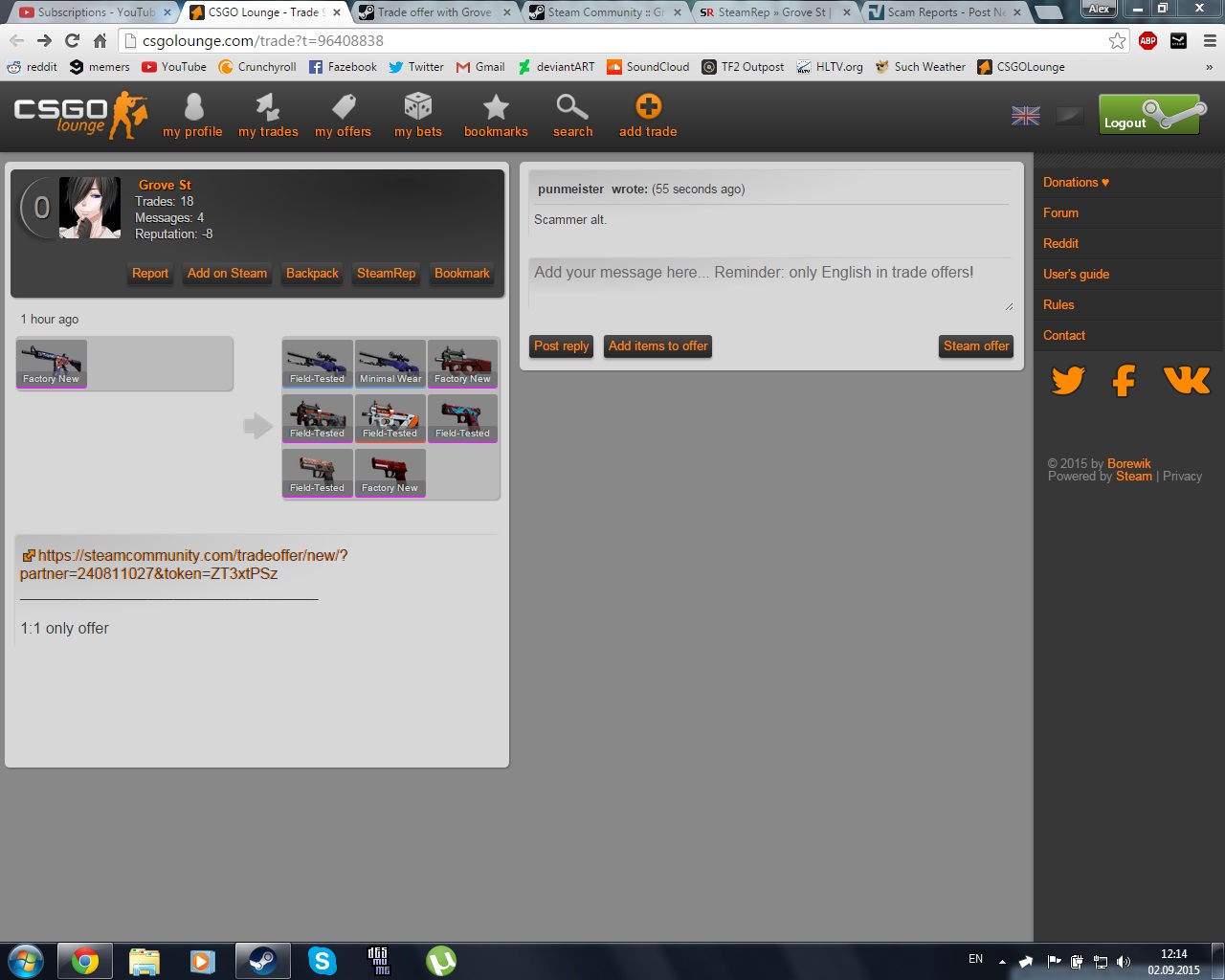Open Skype from the Windows taskbar
The height and width of the screenshot is (980, 1225).
(323, 961)
